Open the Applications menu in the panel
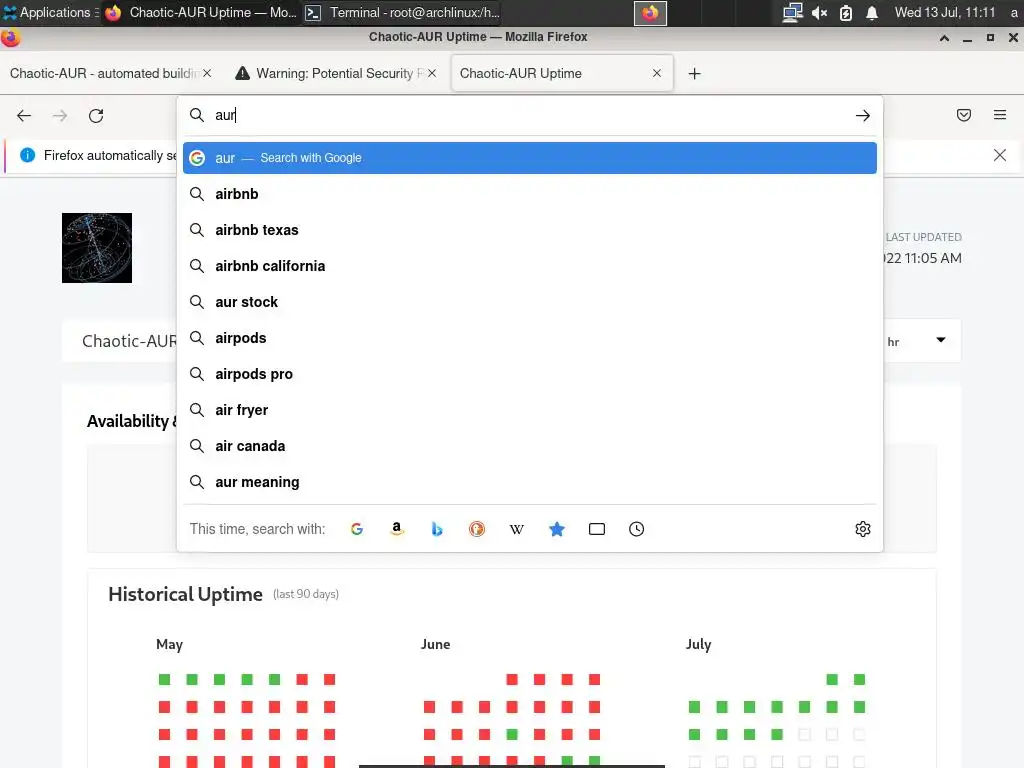 50,12
